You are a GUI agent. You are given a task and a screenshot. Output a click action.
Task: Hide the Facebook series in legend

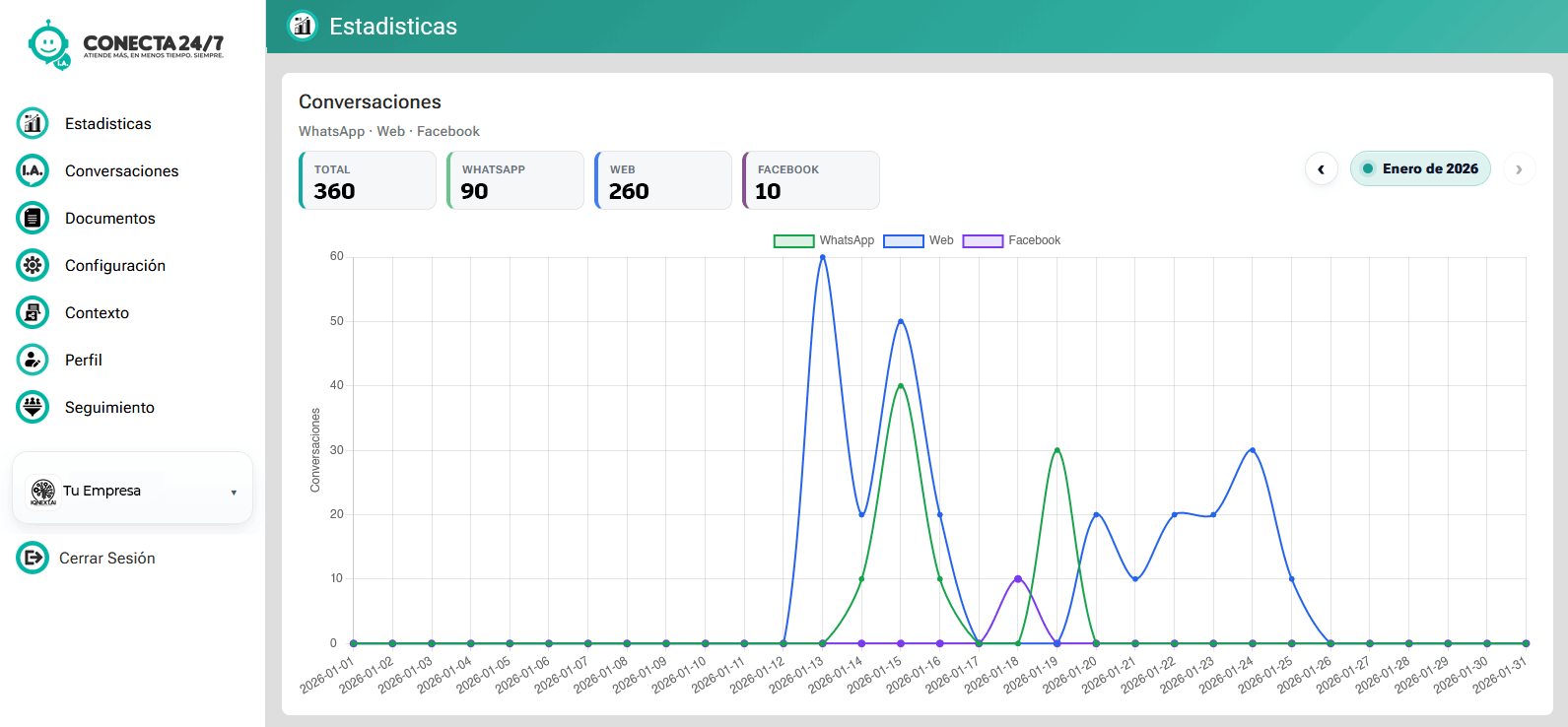(x=1011, y=240)
